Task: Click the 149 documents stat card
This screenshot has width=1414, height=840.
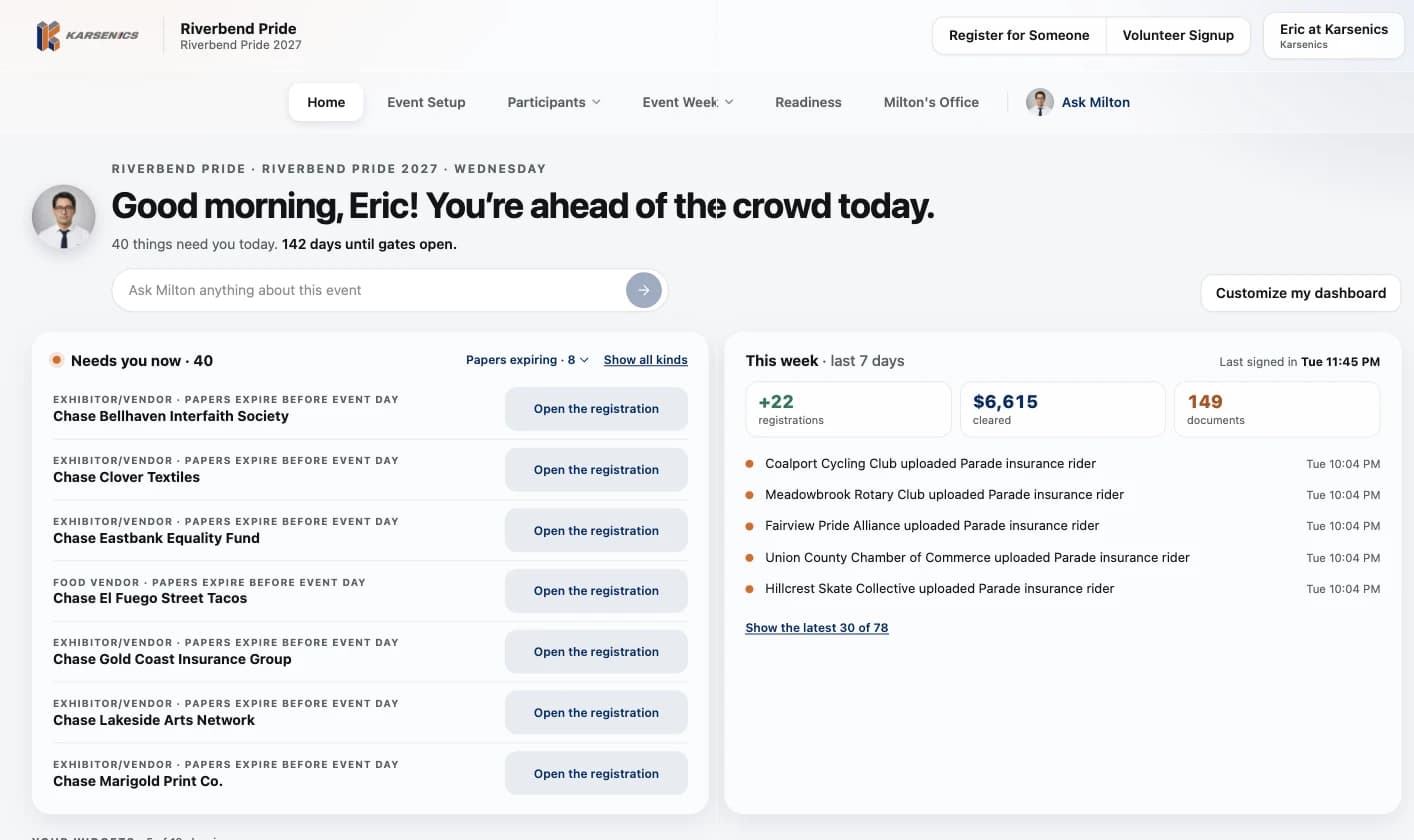Action: point(1277,409)
